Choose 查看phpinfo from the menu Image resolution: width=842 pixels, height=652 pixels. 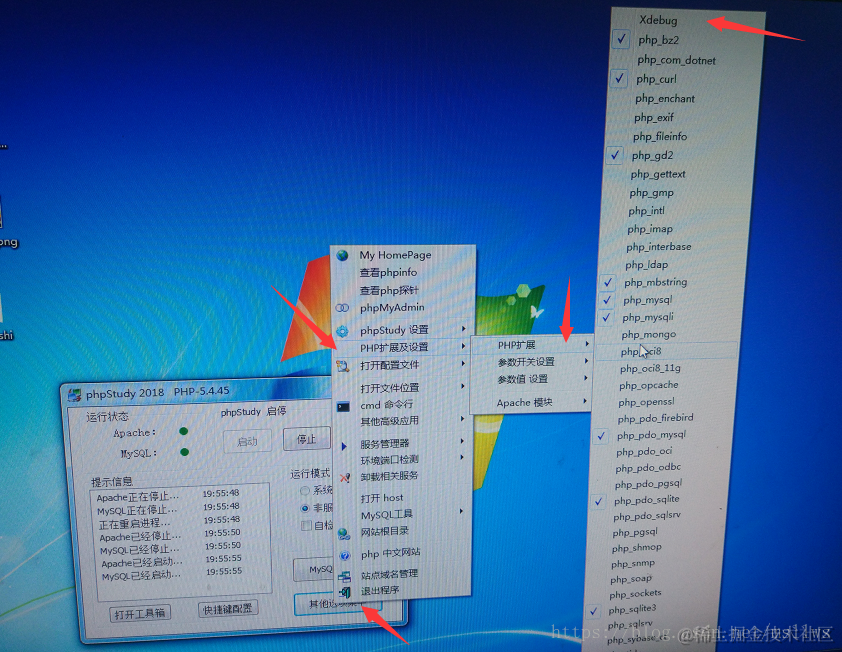point(388,273)
